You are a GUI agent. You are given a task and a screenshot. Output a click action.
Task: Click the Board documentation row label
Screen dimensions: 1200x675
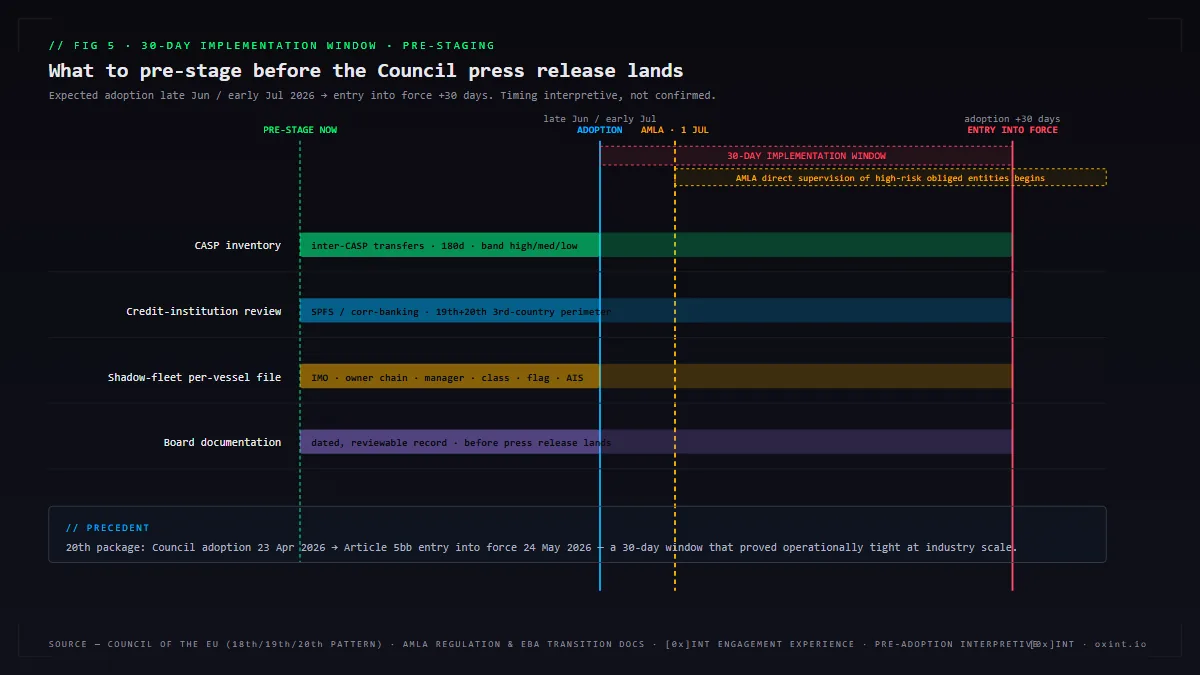[x=223, y=443]
